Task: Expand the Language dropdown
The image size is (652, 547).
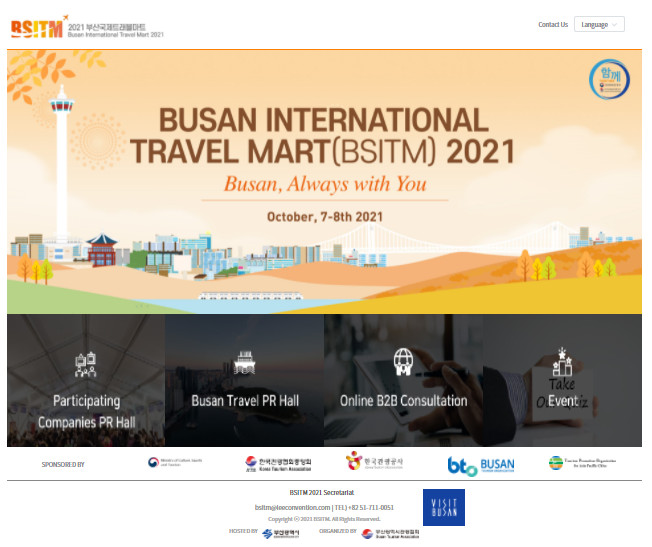Action: click(x=599, y=25)
